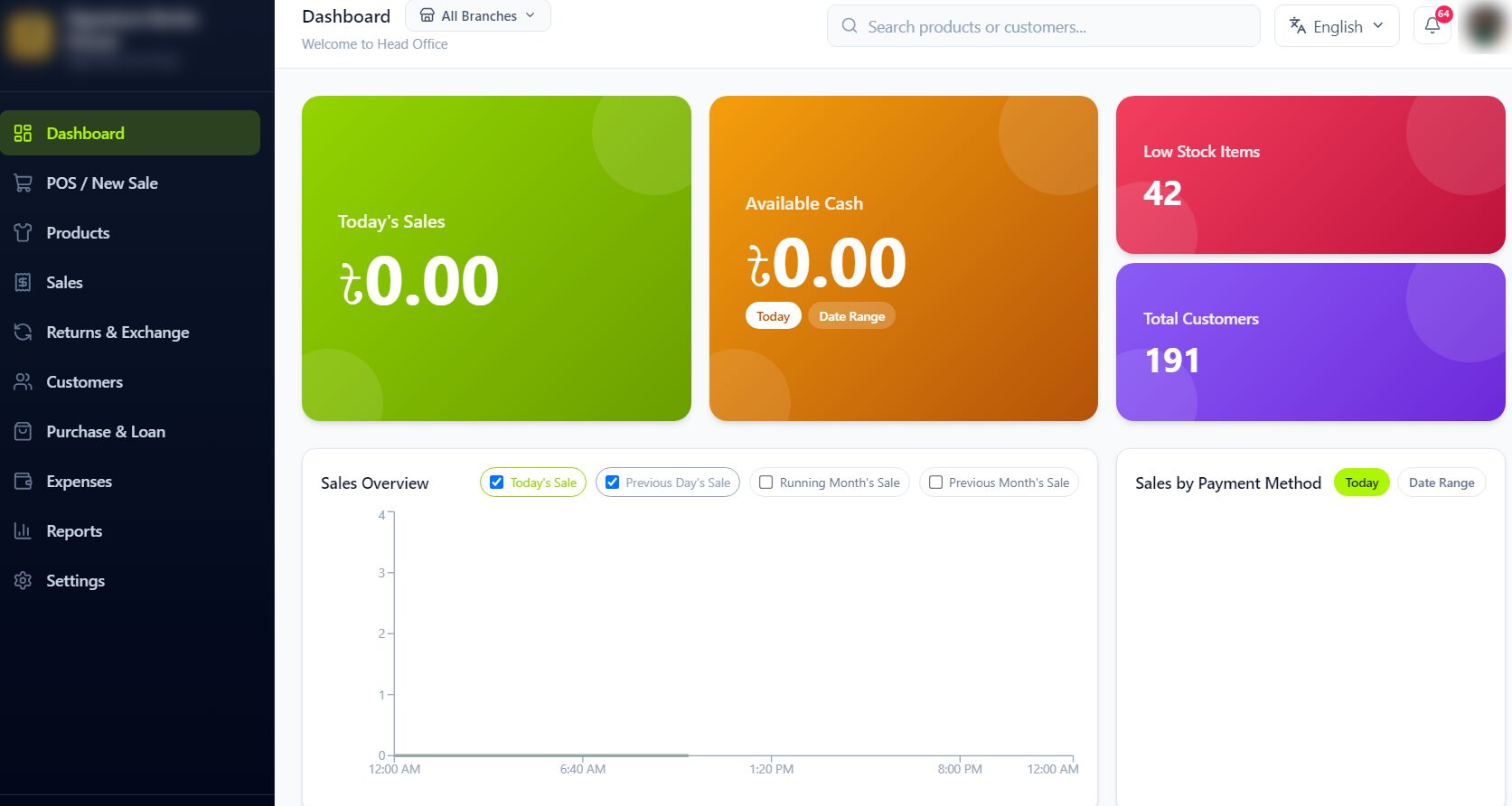The image size is (1512, 806).
Task: Choose Date Range for Sales by Payment Method
Action: [1442, 483]
